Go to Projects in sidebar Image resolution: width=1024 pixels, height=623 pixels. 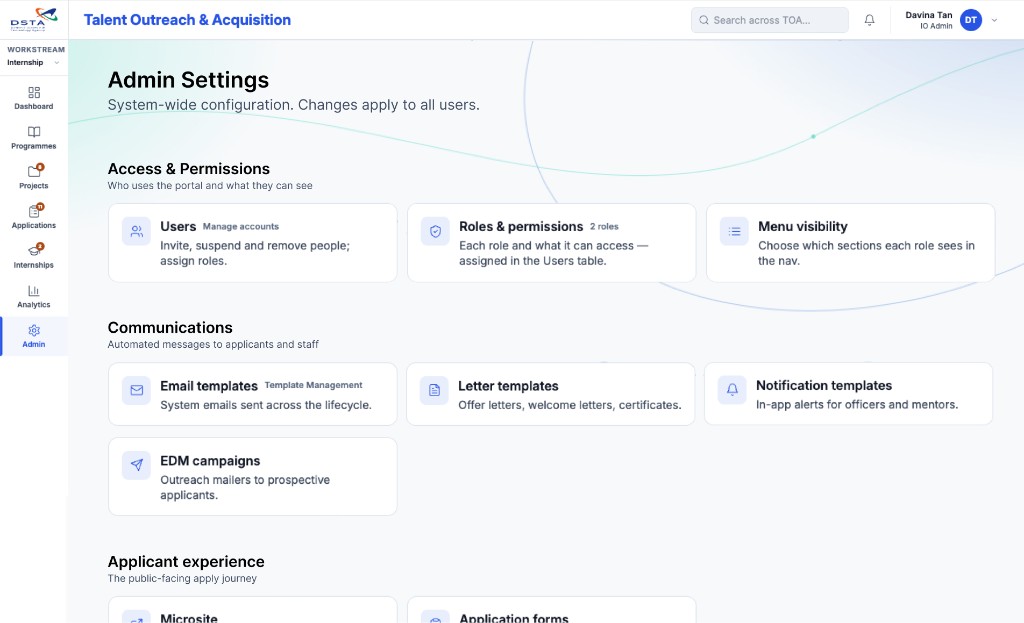click(34, 178)
